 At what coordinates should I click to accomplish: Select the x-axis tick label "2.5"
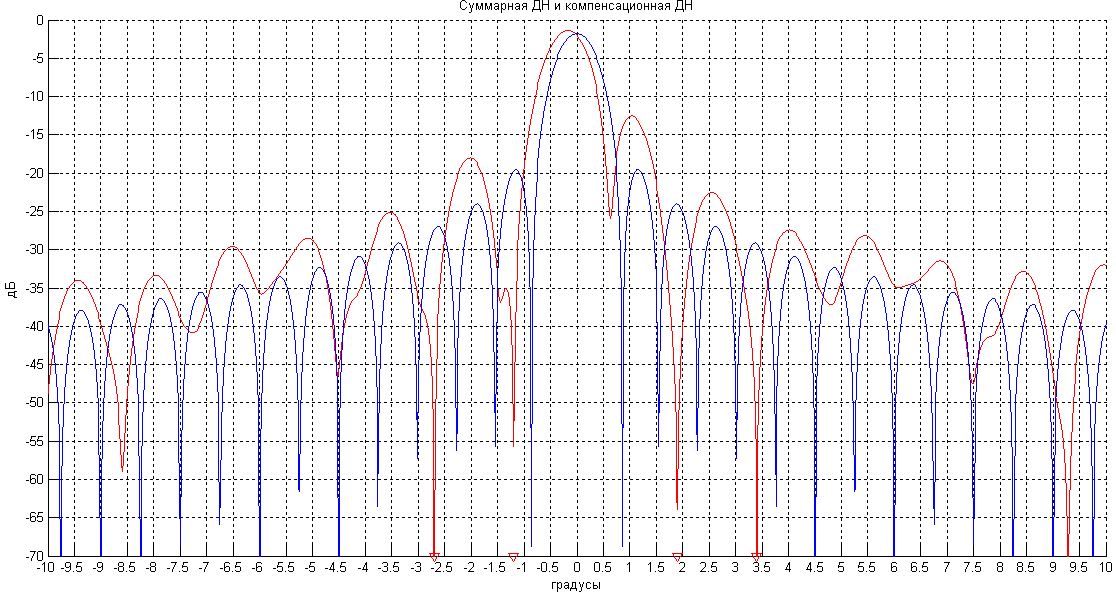tap(708, 568)
